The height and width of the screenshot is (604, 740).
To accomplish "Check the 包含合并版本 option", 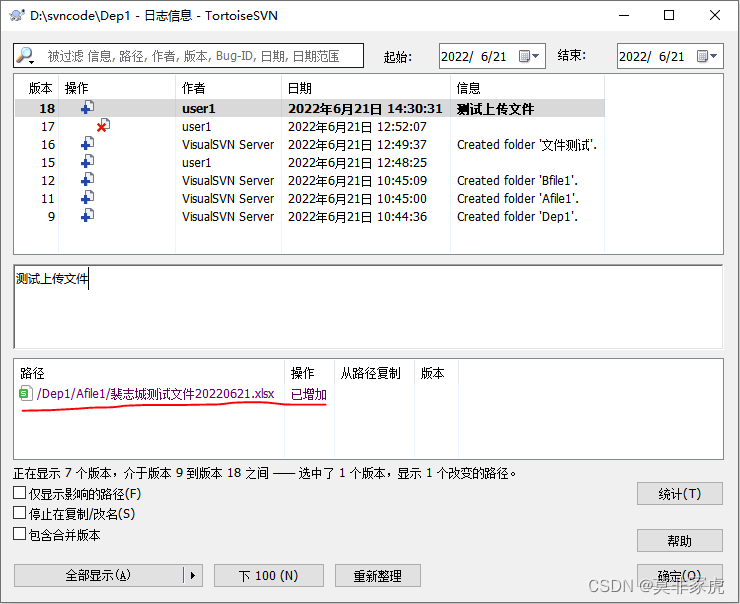I will [19, 534].
